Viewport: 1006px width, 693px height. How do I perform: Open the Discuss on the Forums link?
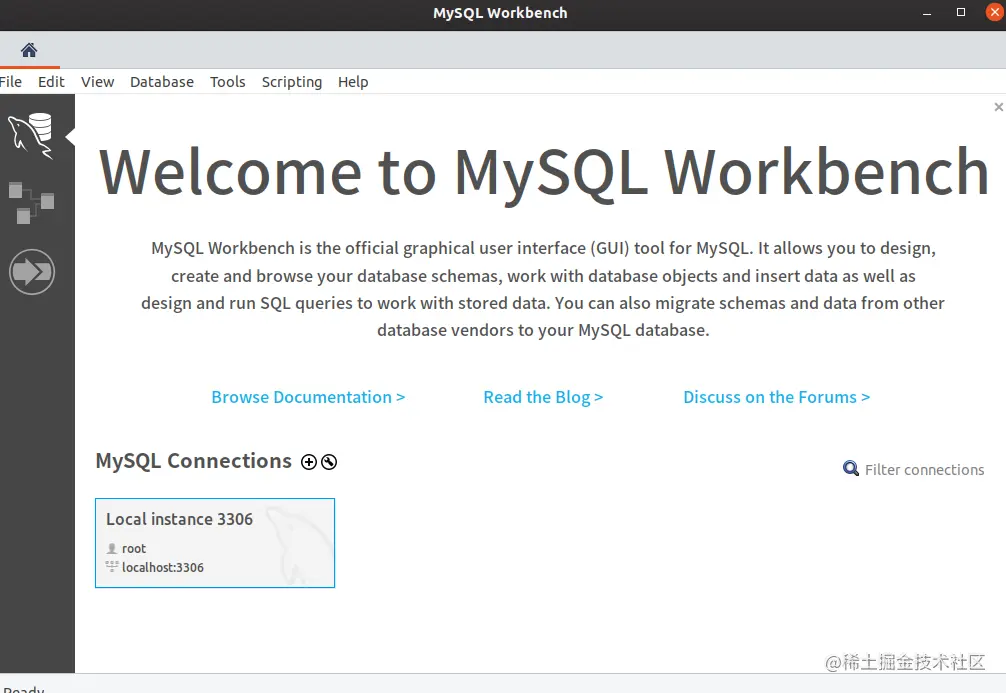coord(776,397)
